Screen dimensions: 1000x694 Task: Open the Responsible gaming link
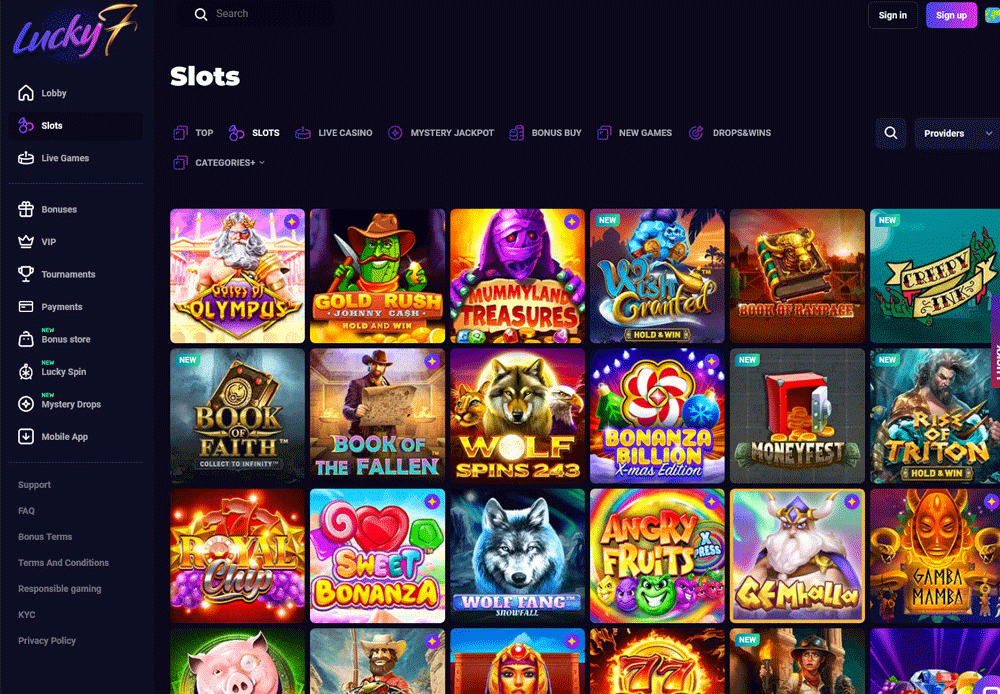click(x=60, y=589)
